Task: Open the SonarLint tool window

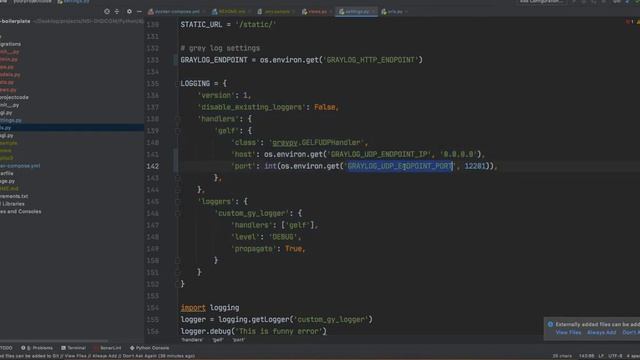Action: (108, 348)
